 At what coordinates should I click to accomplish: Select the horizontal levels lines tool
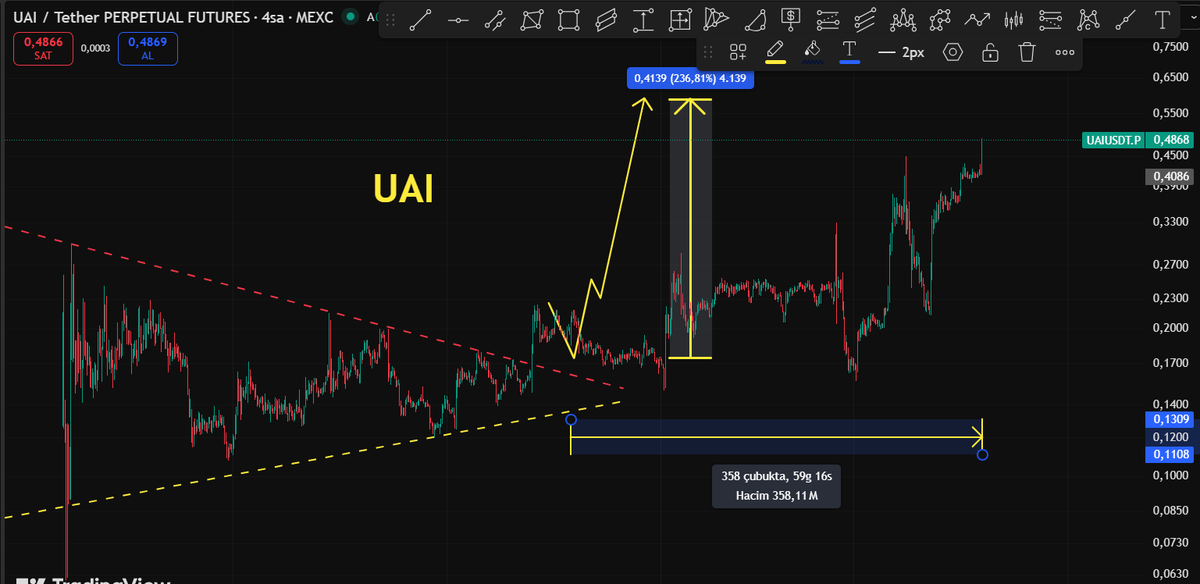[x=1051, y=19]
